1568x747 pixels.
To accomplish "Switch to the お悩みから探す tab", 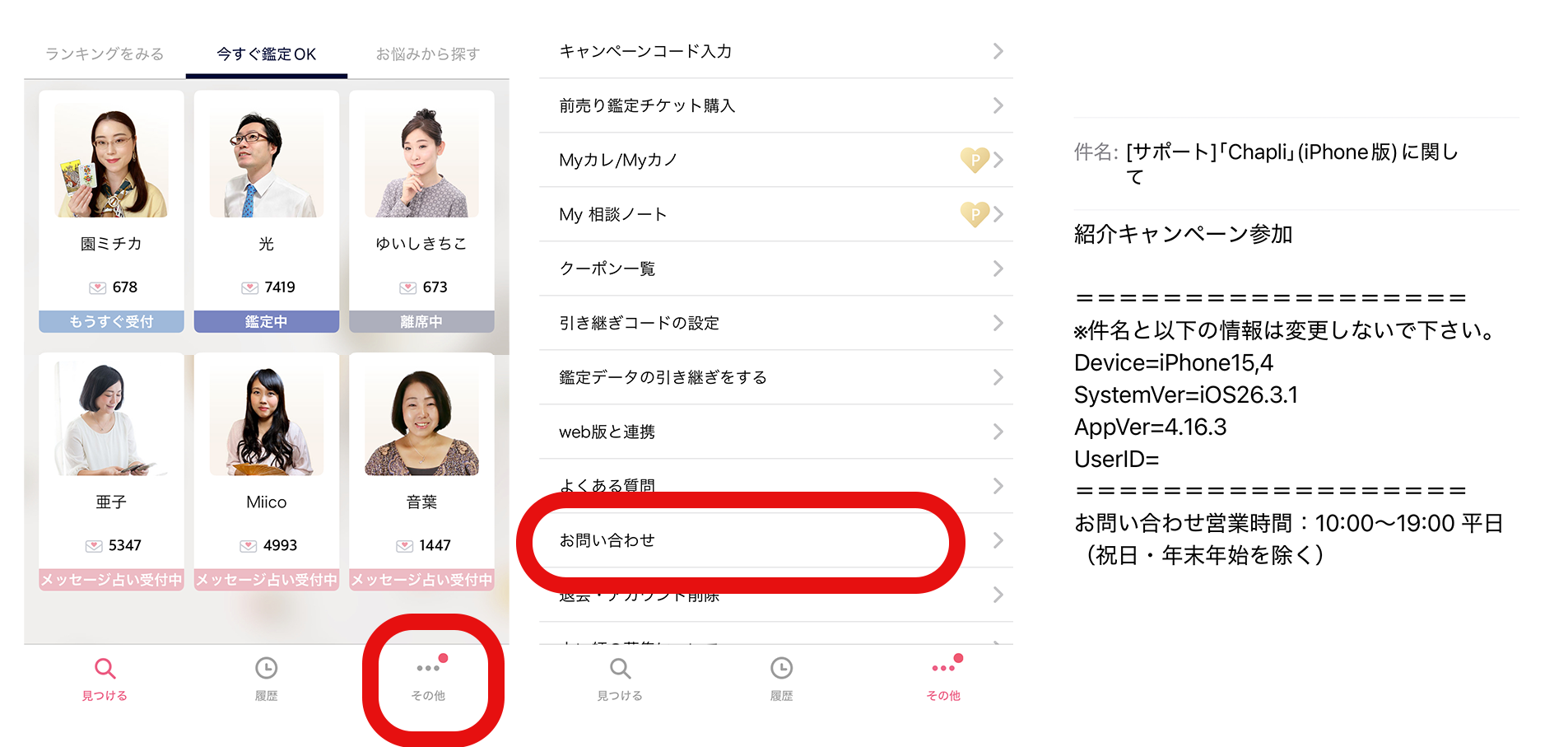I will [428, 54].
